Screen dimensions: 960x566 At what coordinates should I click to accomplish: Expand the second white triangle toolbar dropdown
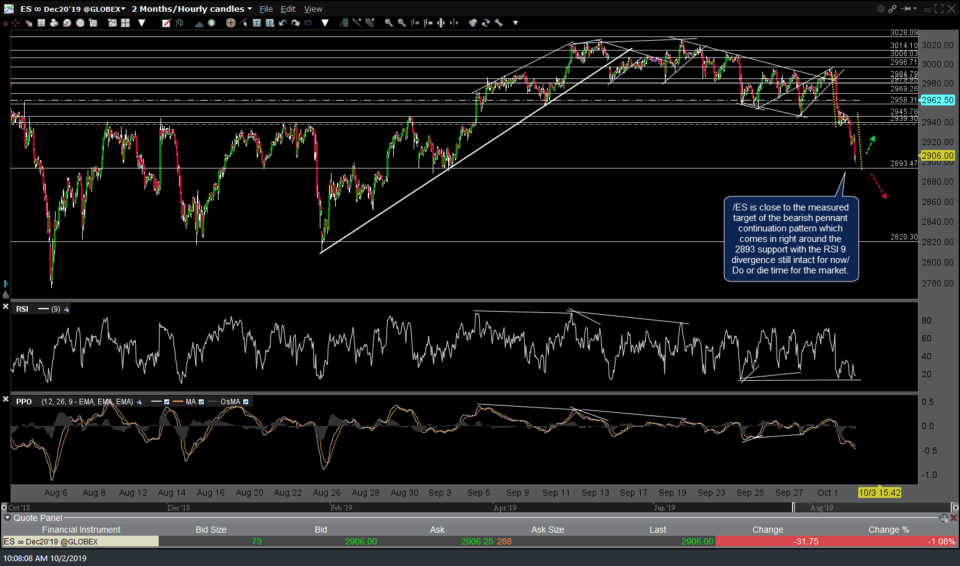pos(324,23)
